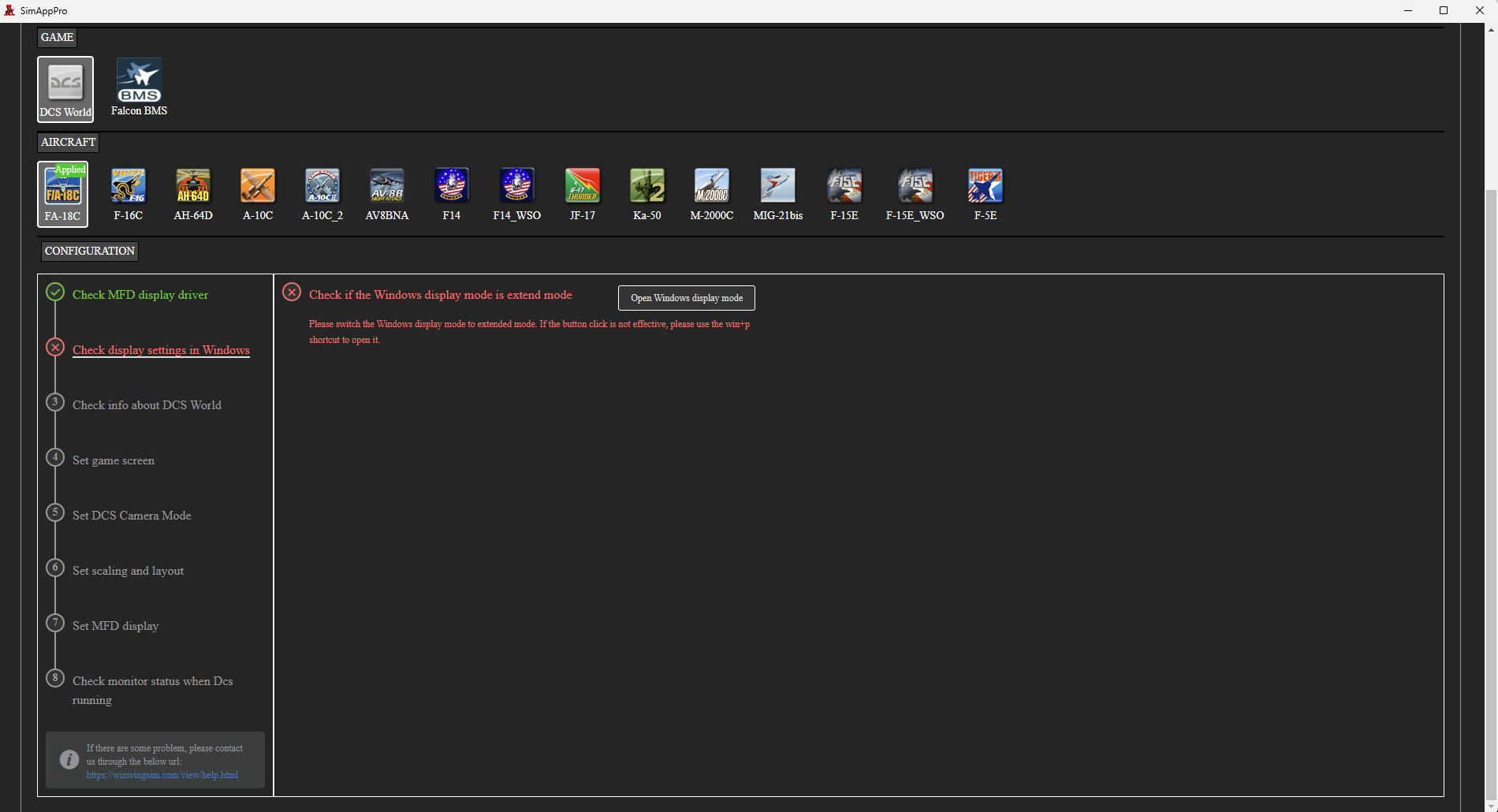Click the extend mode error heading

click(x=441, y=295)
